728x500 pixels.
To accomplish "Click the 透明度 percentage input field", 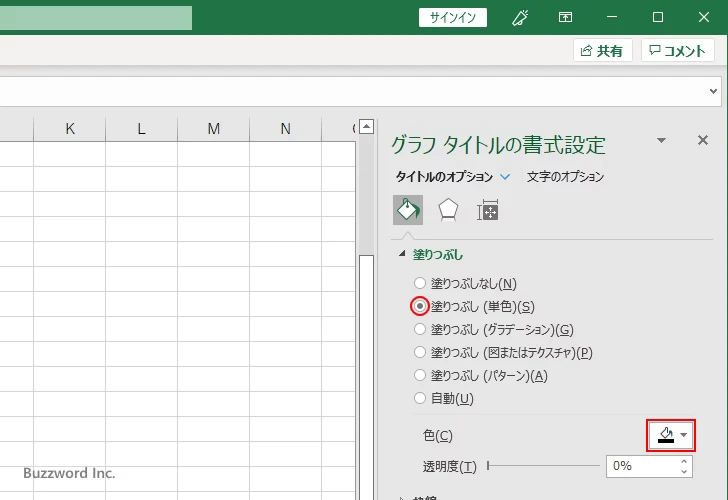I will [x=641, y=466].
